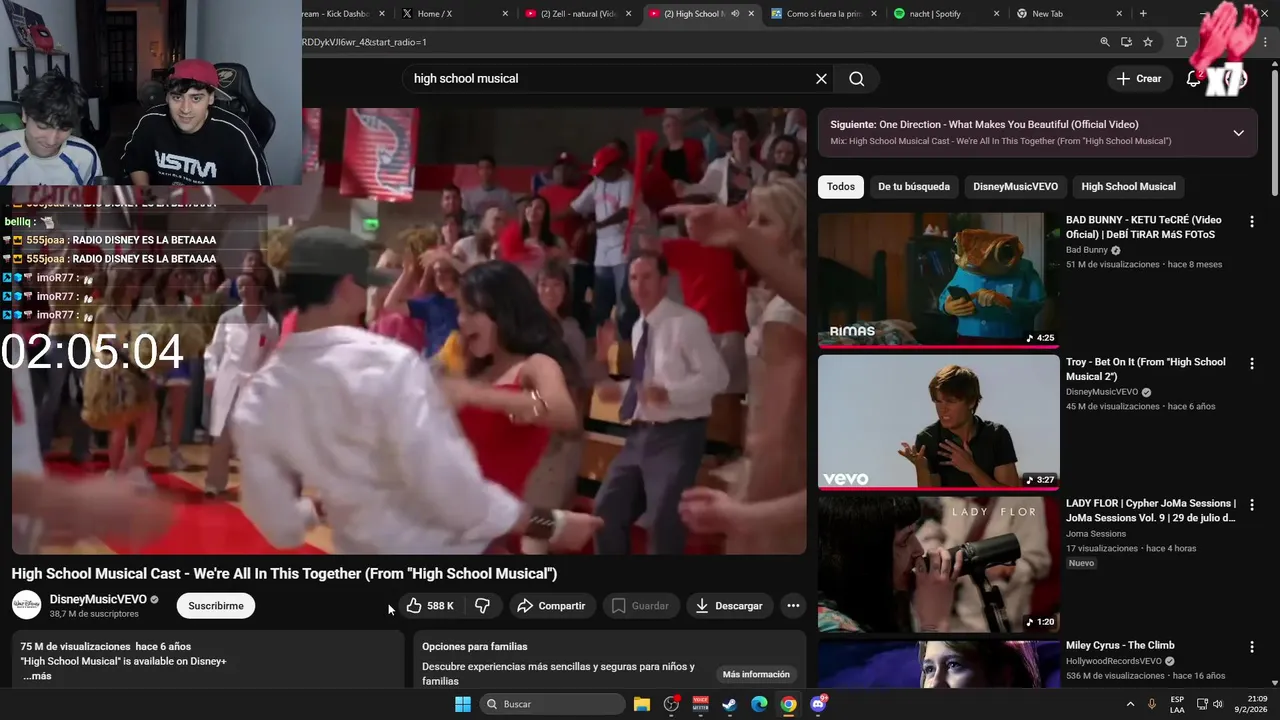Click the Compartir button

click(x=552, y=606)
